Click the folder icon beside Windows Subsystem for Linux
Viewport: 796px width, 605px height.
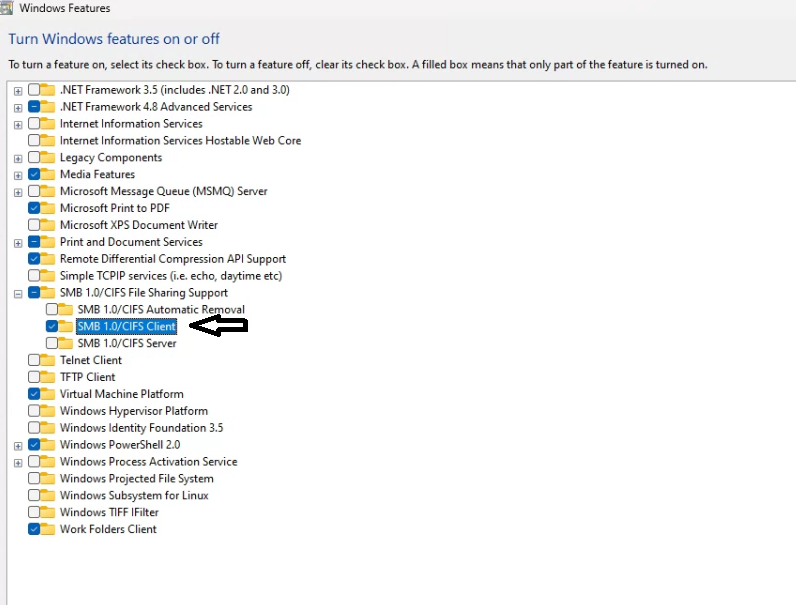tap(48, 495)
